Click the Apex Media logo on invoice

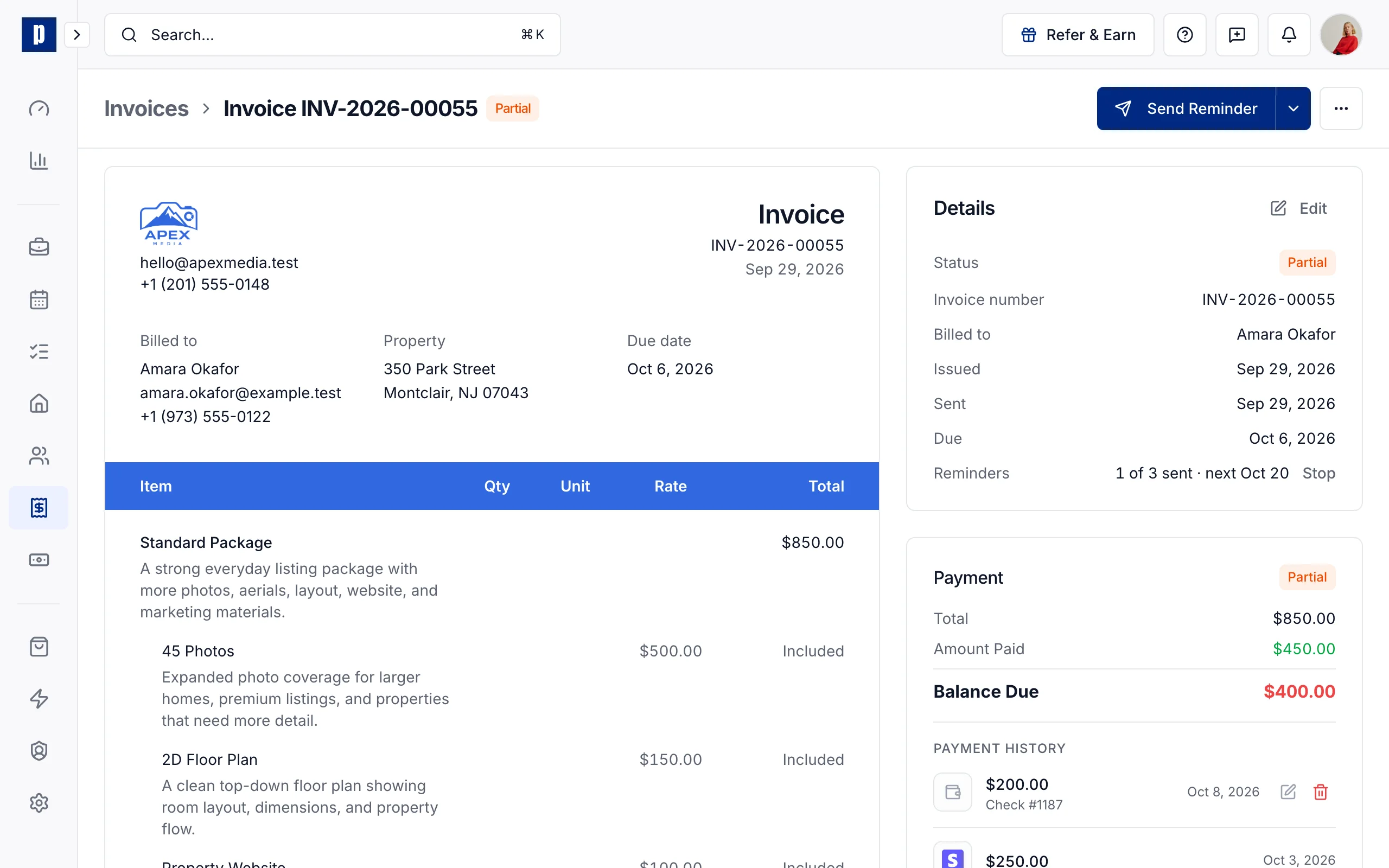point(168,224)
